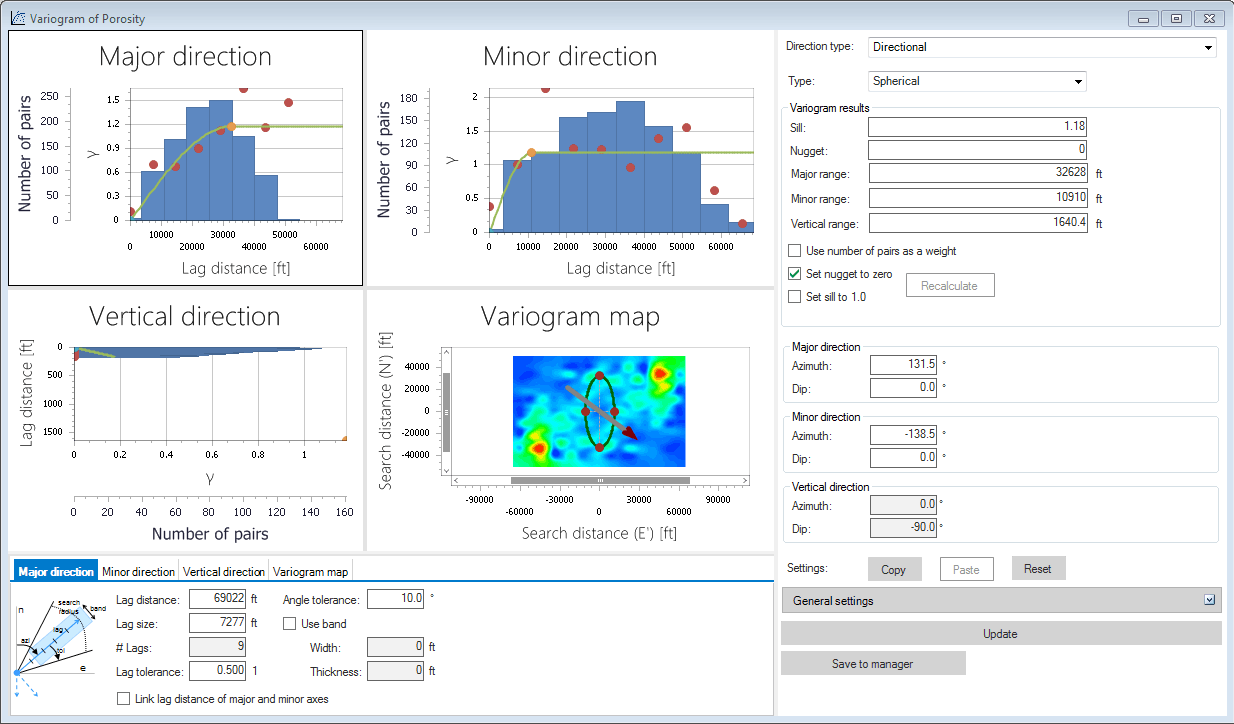
Task: Click Save to manager
Action: (x=872, y=664)
